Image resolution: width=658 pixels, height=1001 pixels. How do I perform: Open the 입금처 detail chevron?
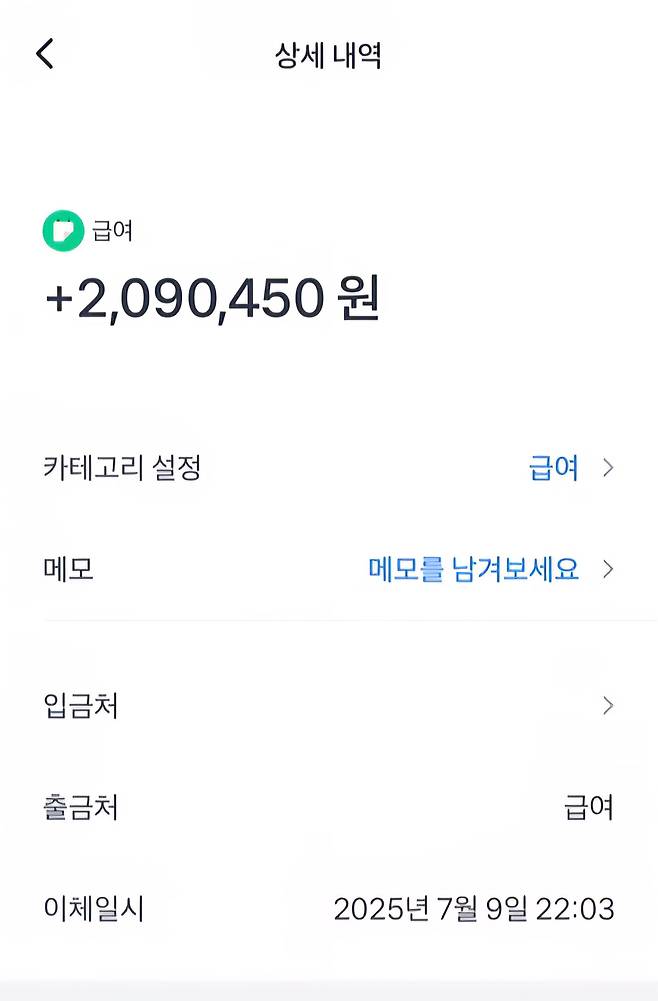pos(608,705)
